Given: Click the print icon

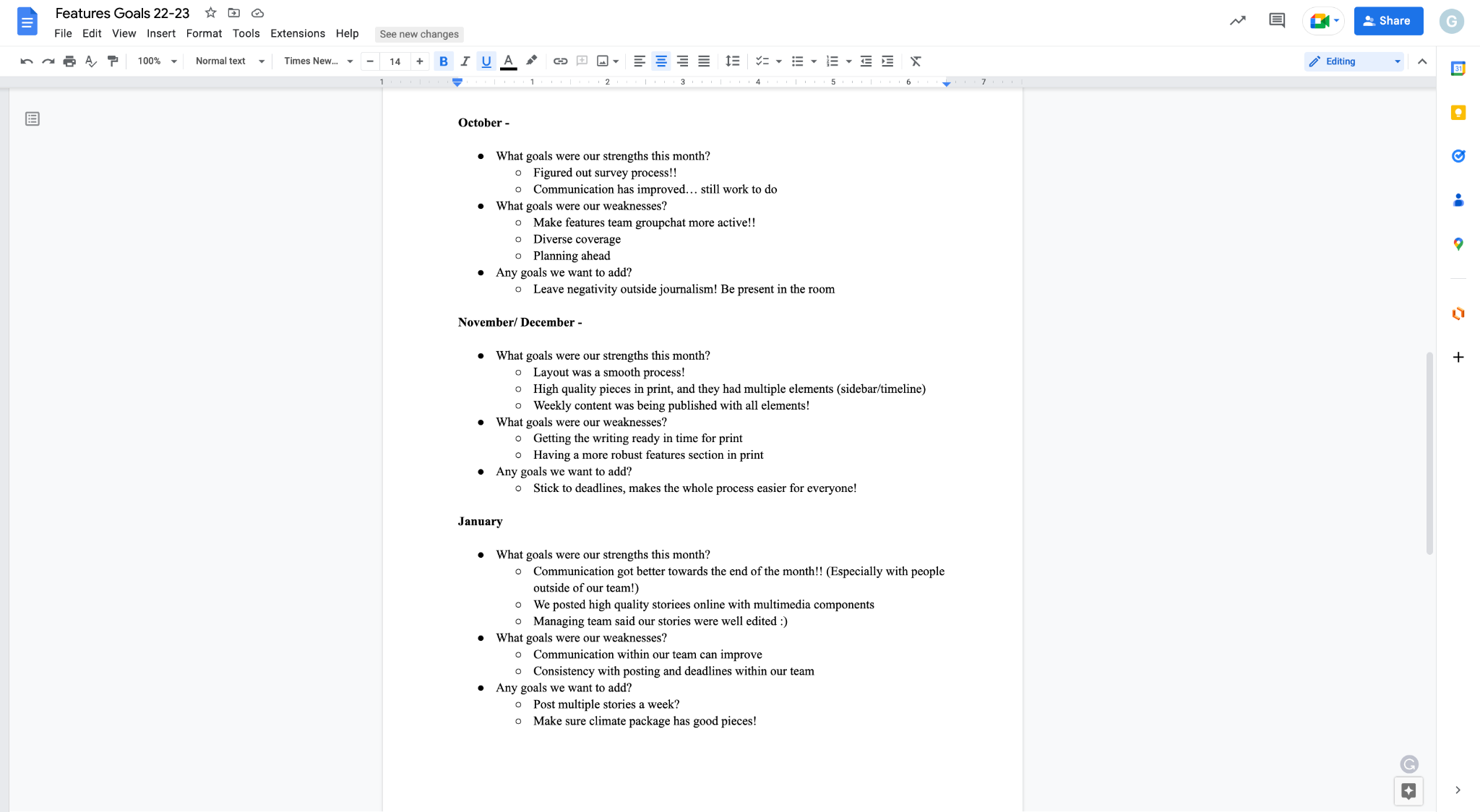Looking at the screenshot, I should pyautogui.click(x=69, y=61).
